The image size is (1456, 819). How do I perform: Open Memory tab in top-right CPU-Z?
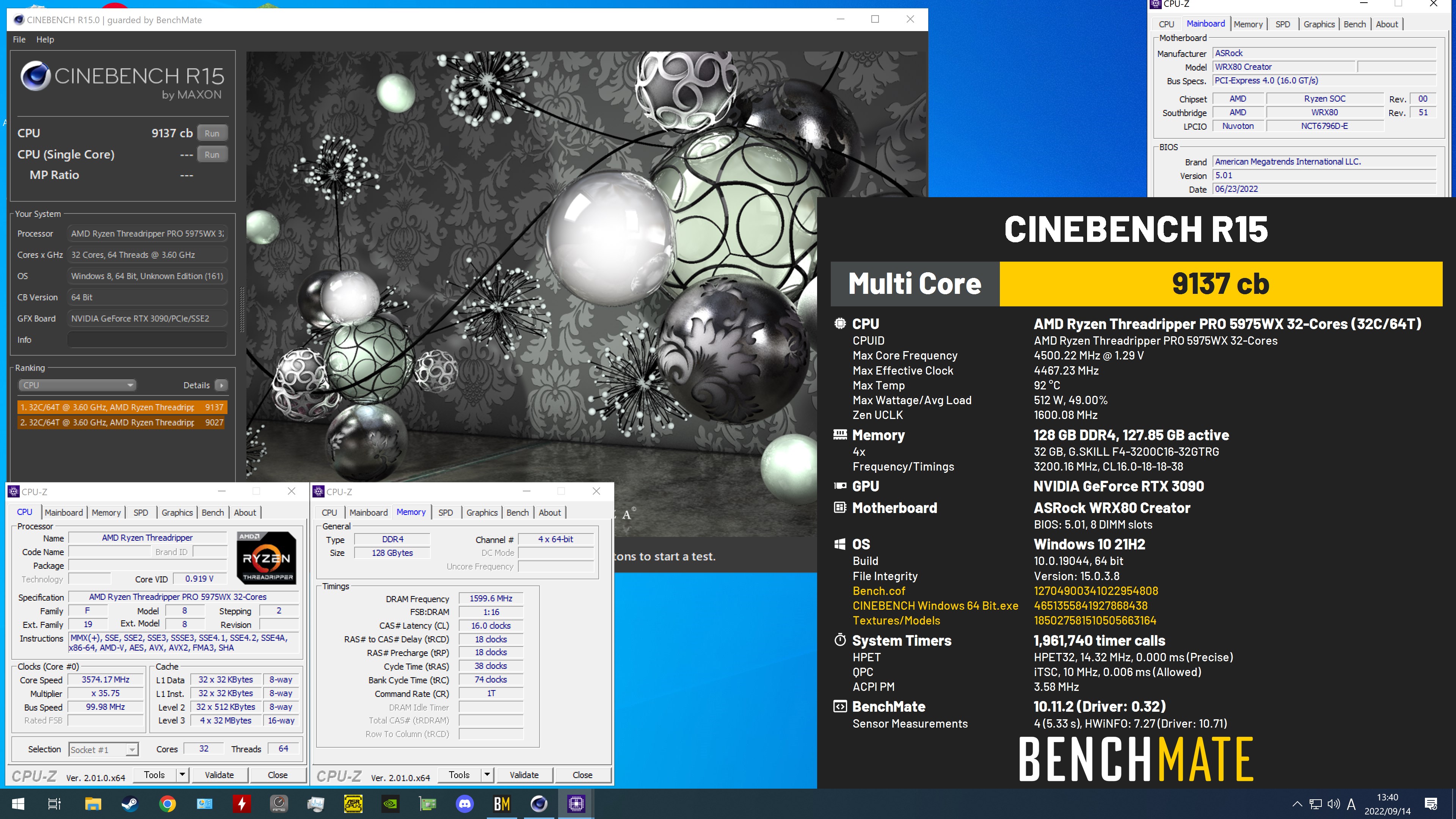point(1248,24)
